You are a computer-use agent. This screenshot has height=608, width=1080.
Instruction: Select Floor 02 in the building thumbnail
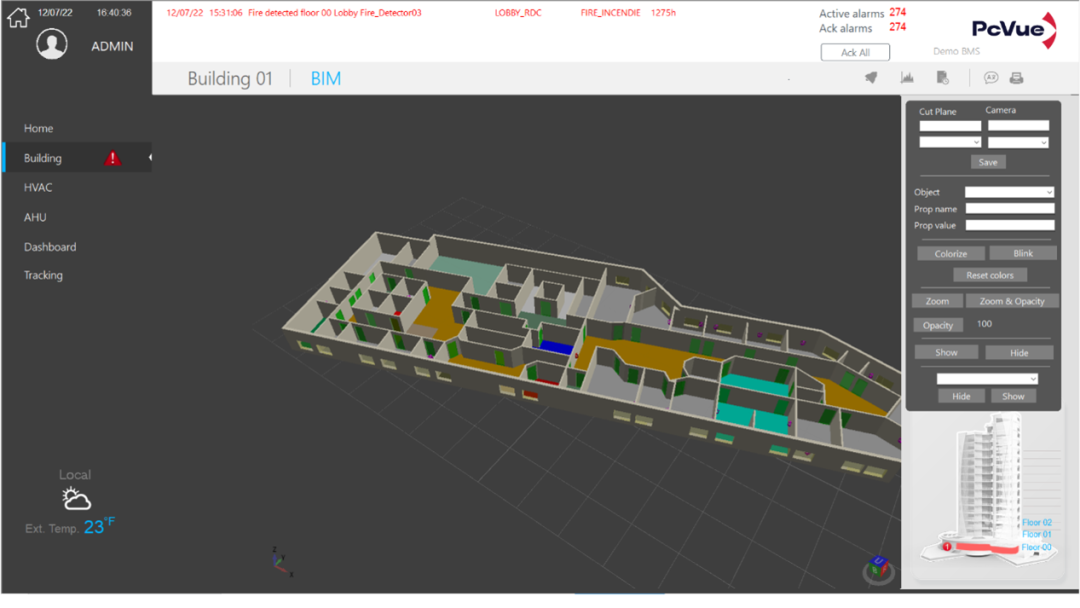[x=1037, y=522]
